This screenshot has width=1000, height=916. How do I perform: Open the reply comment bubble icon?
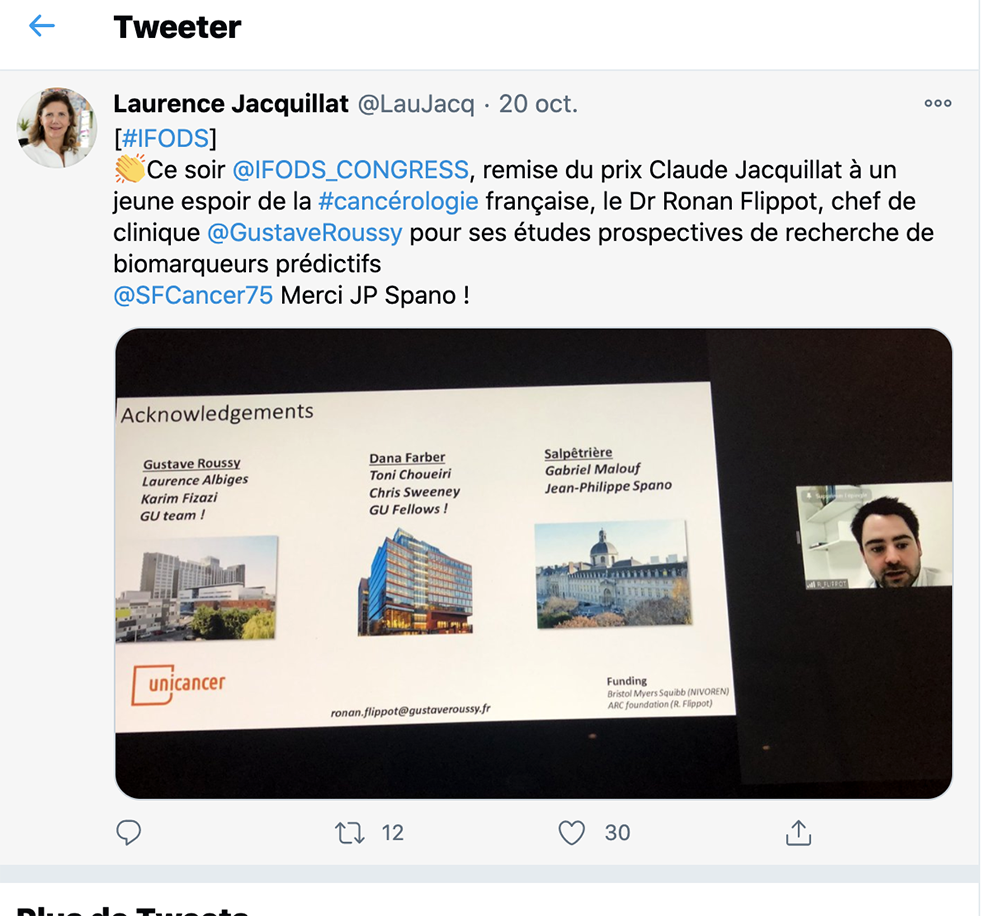[x=128, y=832]
